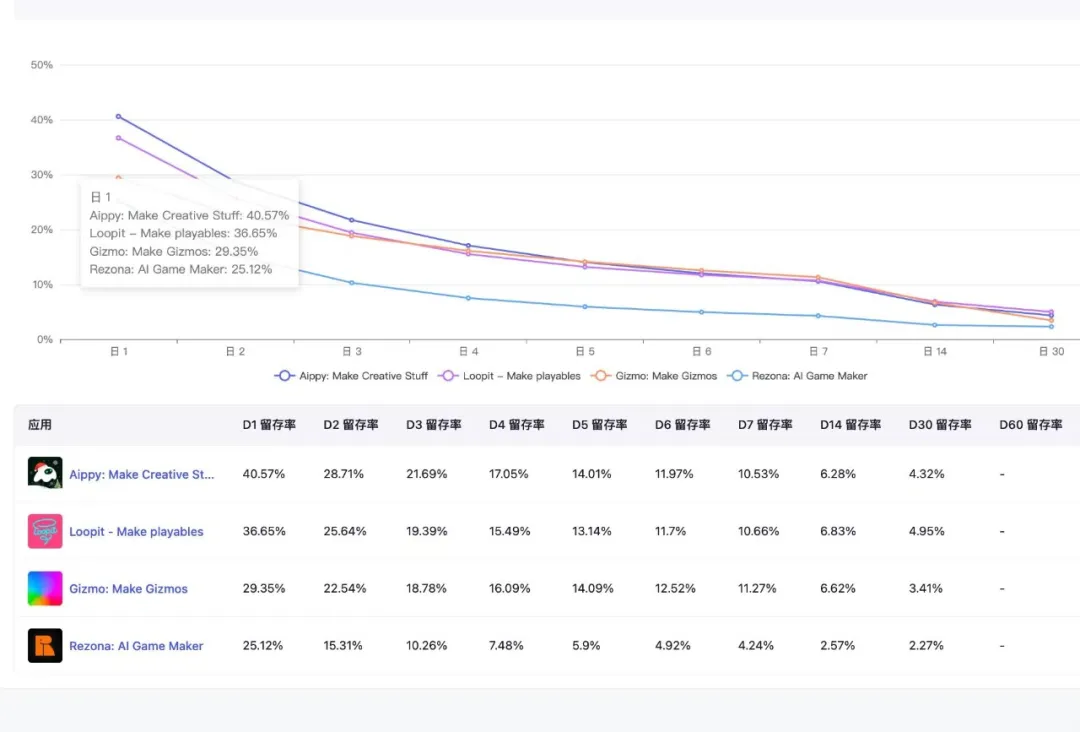This screenshot has width=1080, height=732.
Task: Open the Rezona: AI Game Maker link
Action: click(x=136, y=646)
